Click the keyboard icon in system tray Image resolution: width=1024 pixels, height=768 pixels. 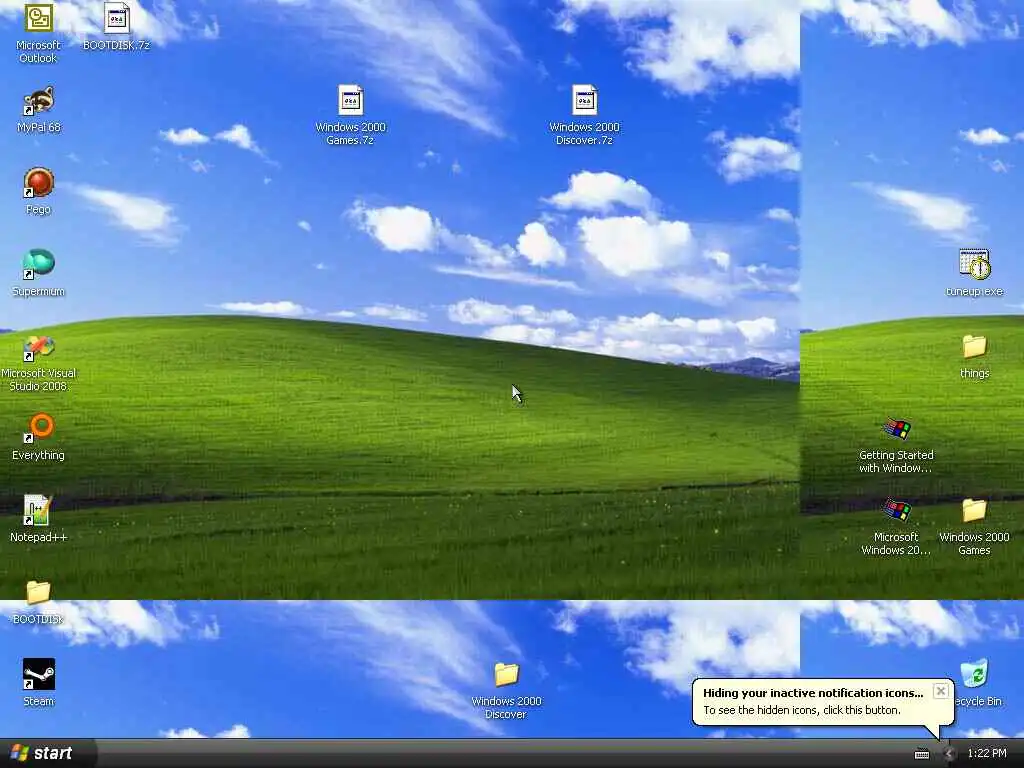[x=922, y=754]
